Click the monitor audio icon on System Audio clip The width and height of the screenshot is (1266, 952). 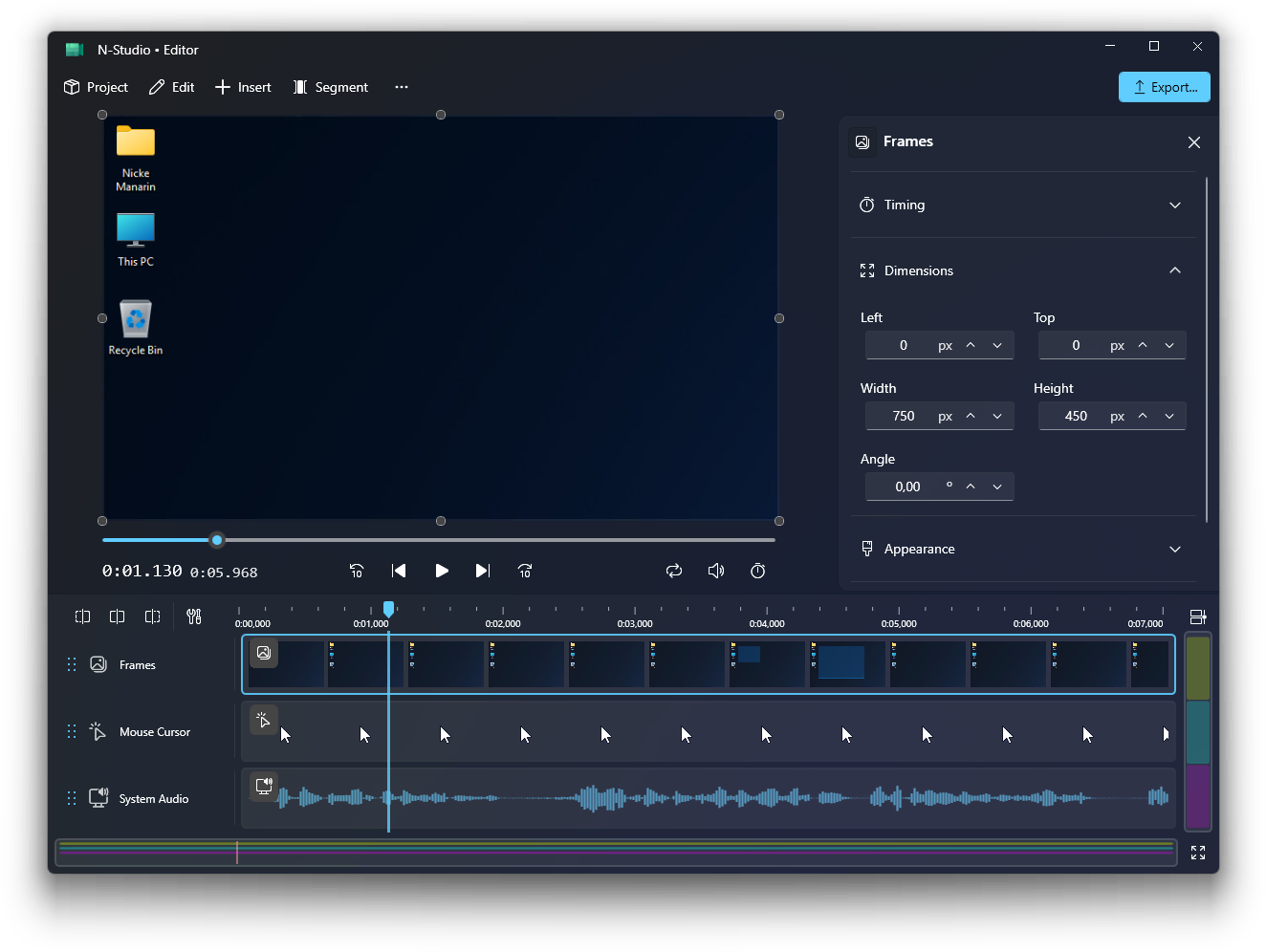(264, 786)
